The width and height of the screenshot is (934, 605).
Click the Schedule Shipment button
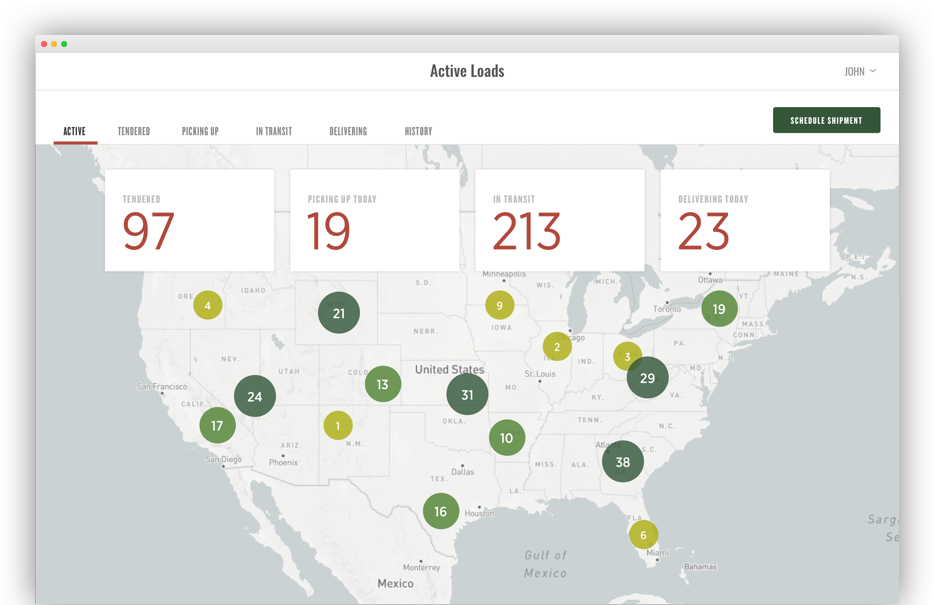pyautogui.click(x=826, y=120)
